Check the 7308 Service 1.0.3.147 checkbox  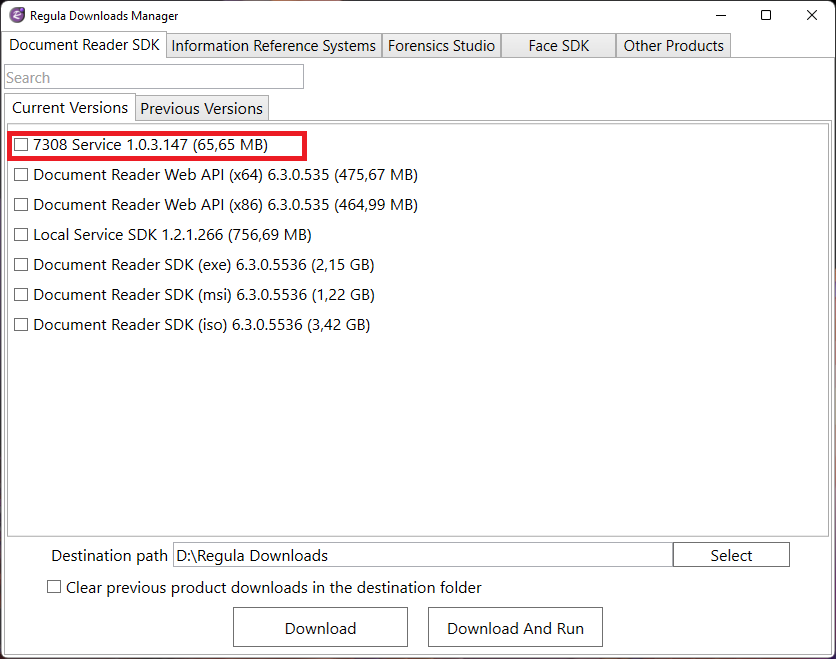21,144
